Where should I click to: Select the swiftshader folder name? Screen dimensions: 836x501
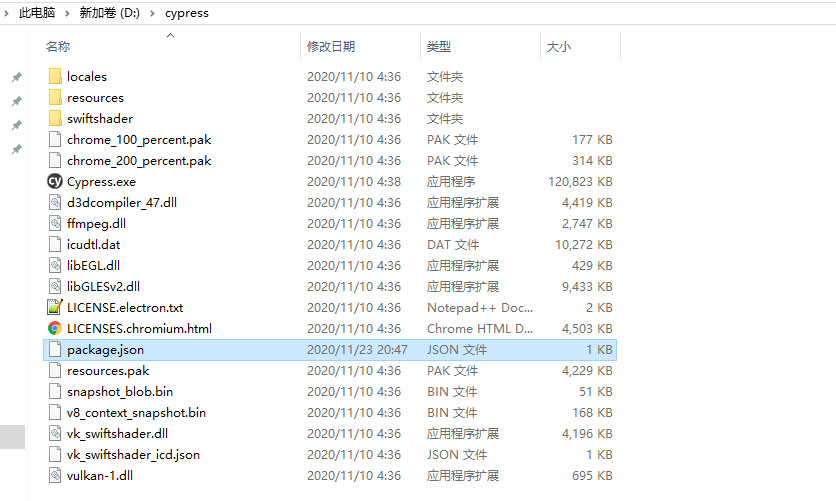coord(100,118)
